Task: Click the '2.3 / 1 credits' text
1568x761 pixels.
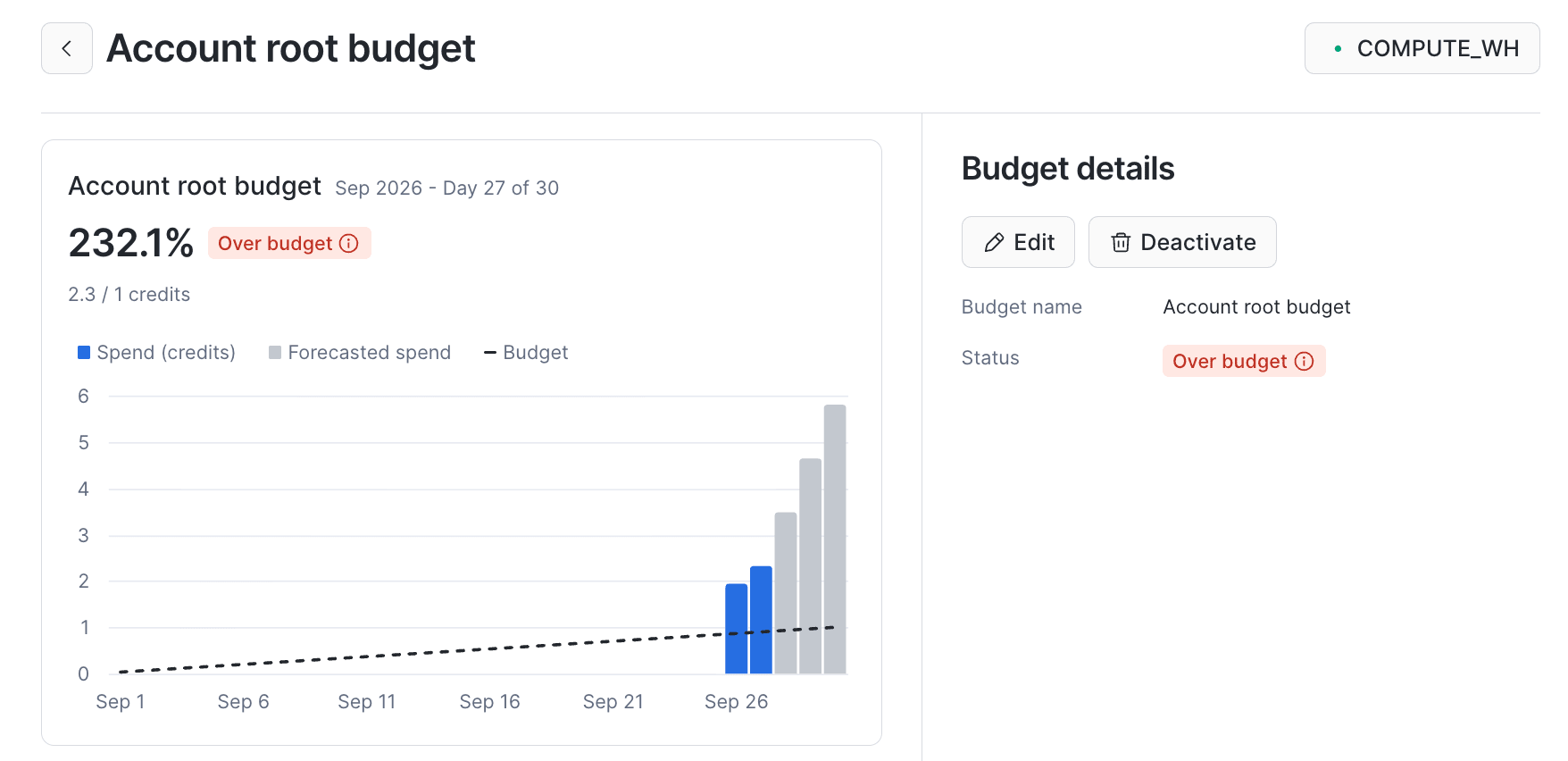Action: (129, 295)
